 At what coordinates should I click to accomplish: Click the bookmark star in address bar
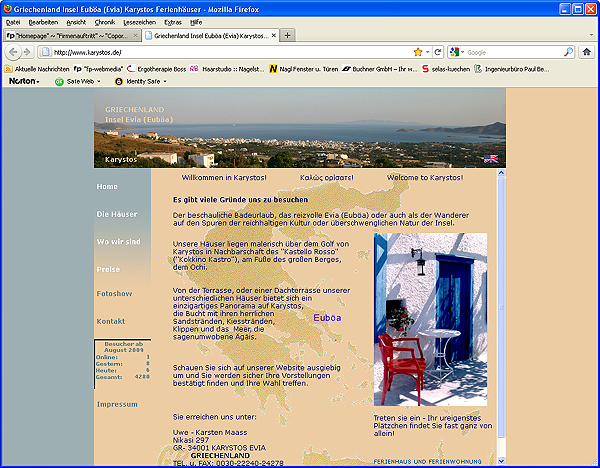pyautogui.click(x=417, y=51)
